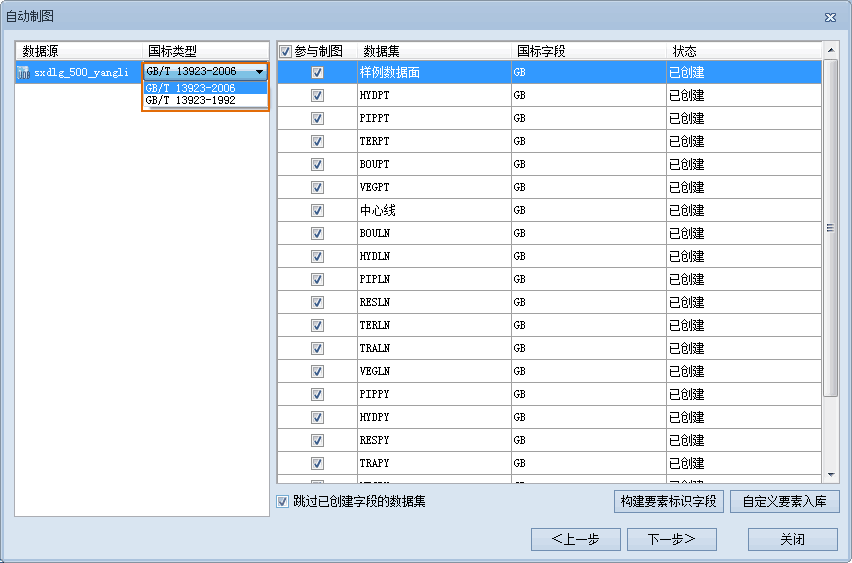
Task: Click the vertical scrollbar thumb
Action: (x=831, y=228)
